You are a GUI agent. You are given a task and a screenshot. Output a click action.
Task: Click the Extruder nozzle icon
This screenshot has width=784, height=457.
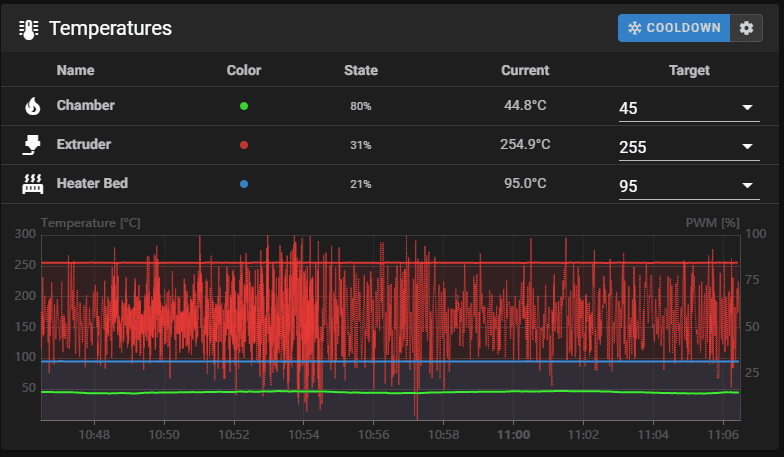[x=32, y=144]
